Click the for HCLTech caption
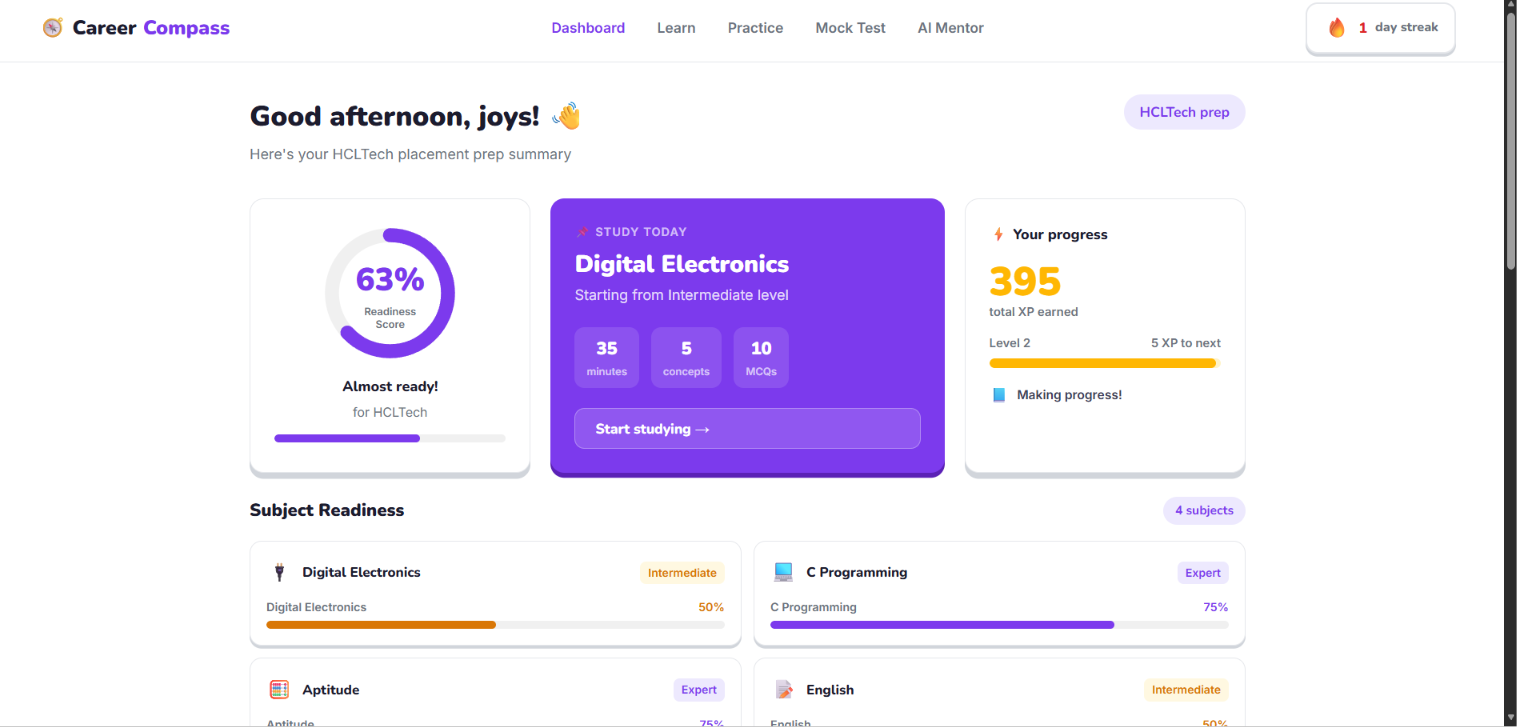Viewport: 1517px width, 727px height. coord(390,412)
